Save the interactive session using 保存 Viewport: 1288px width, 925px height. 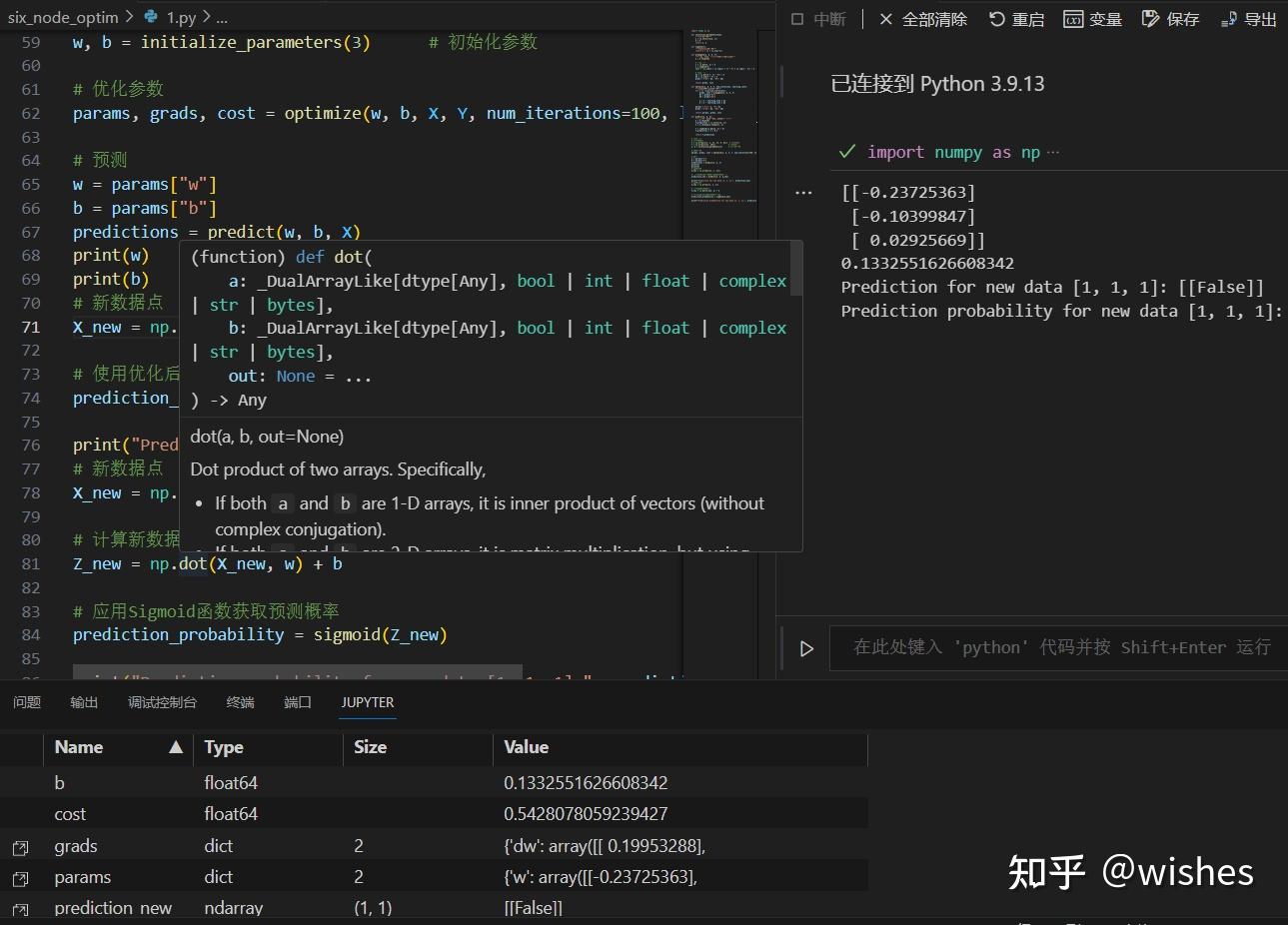pyautogui.click(x=1169, y=18)
